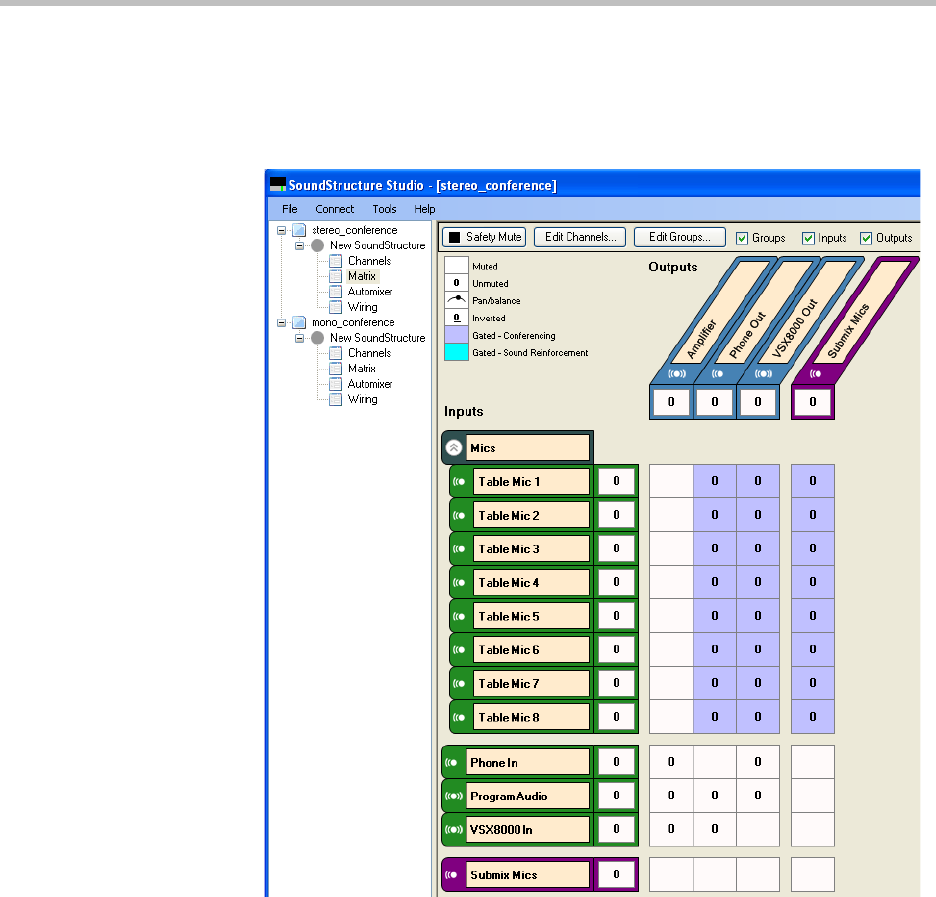
Task: Click the Submix Mics input icon
Action: [452, 875]
